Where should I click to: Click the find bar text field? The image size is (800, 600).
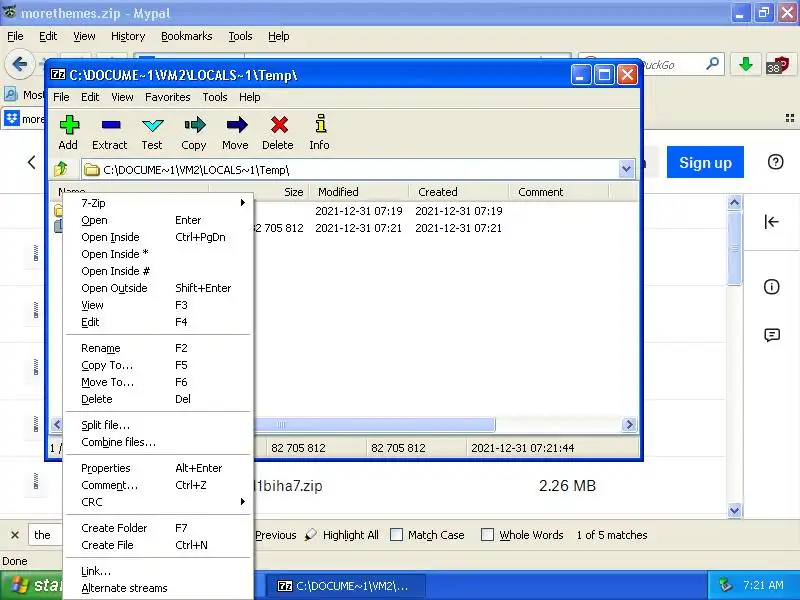point(46,535)
